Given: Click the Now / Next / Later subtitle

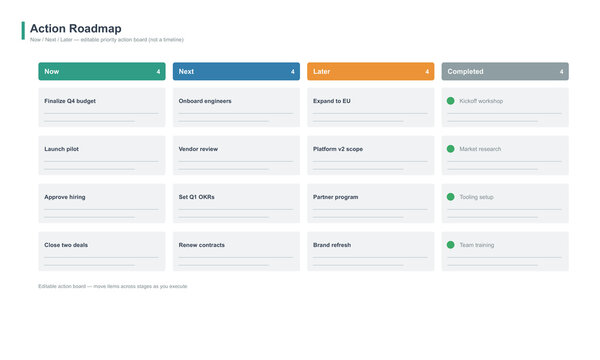Looking at the screenshot, I should (107, 39).
